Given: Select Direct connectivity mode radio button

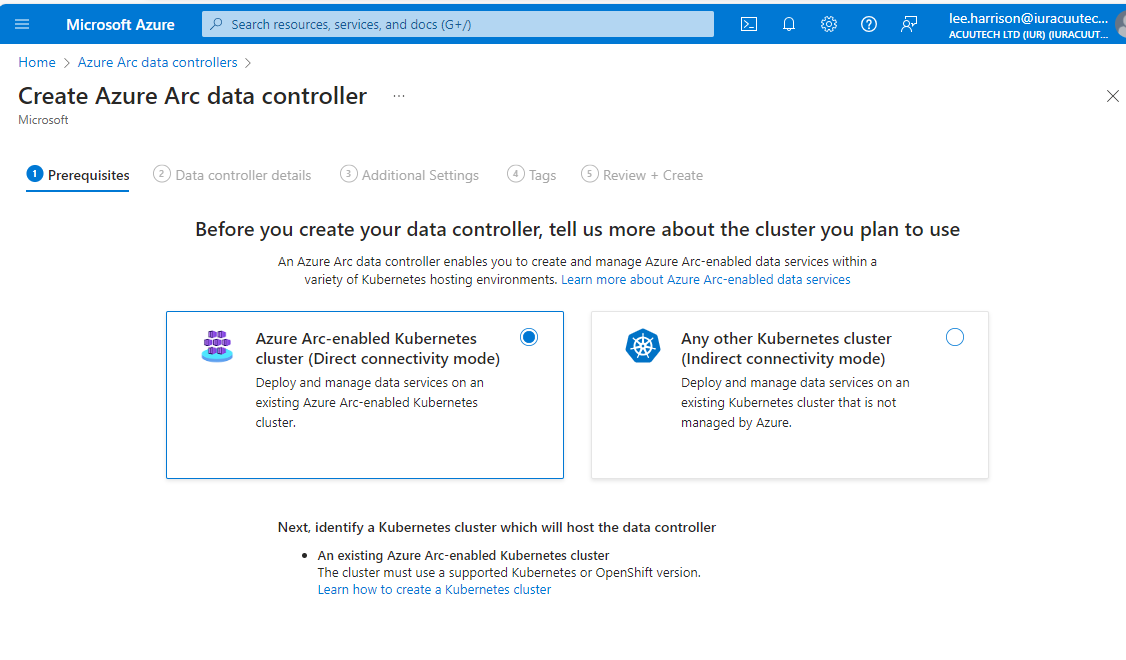Looking at the screenshot, I should click(528, 338).
